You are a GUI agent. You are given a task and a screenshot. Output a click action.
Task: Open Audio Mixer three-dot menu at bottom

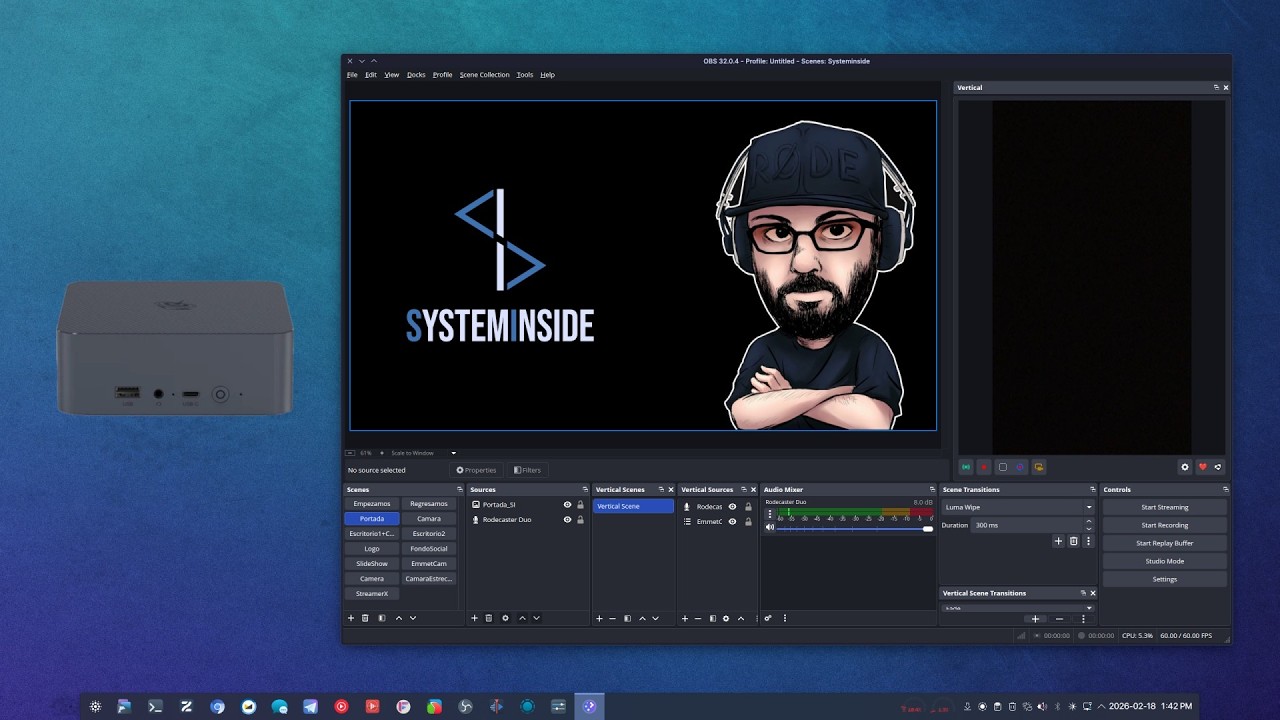785,618
